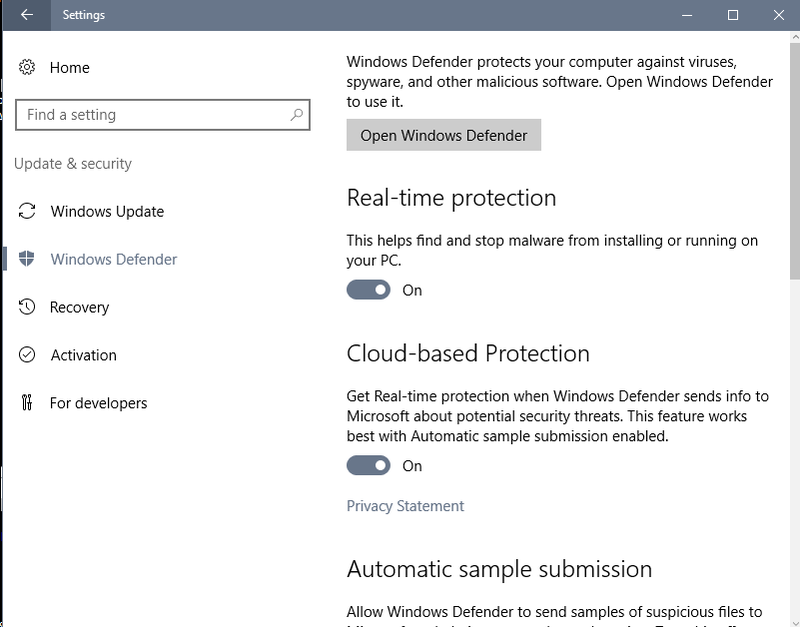This screenshot has height=627, width=800.
Task: Click the Recovery clock icon
Action: click(x=27, y=307)
